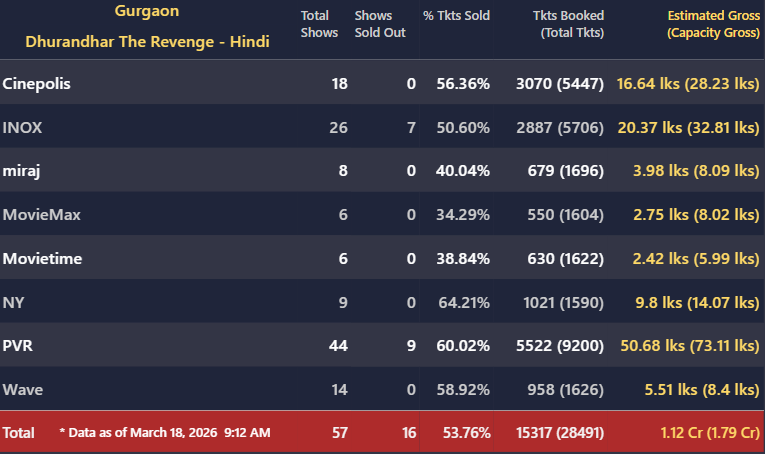Click Total row sold out value 16
The height and width of the screenshot is (454, 765).
coord(409,433)
